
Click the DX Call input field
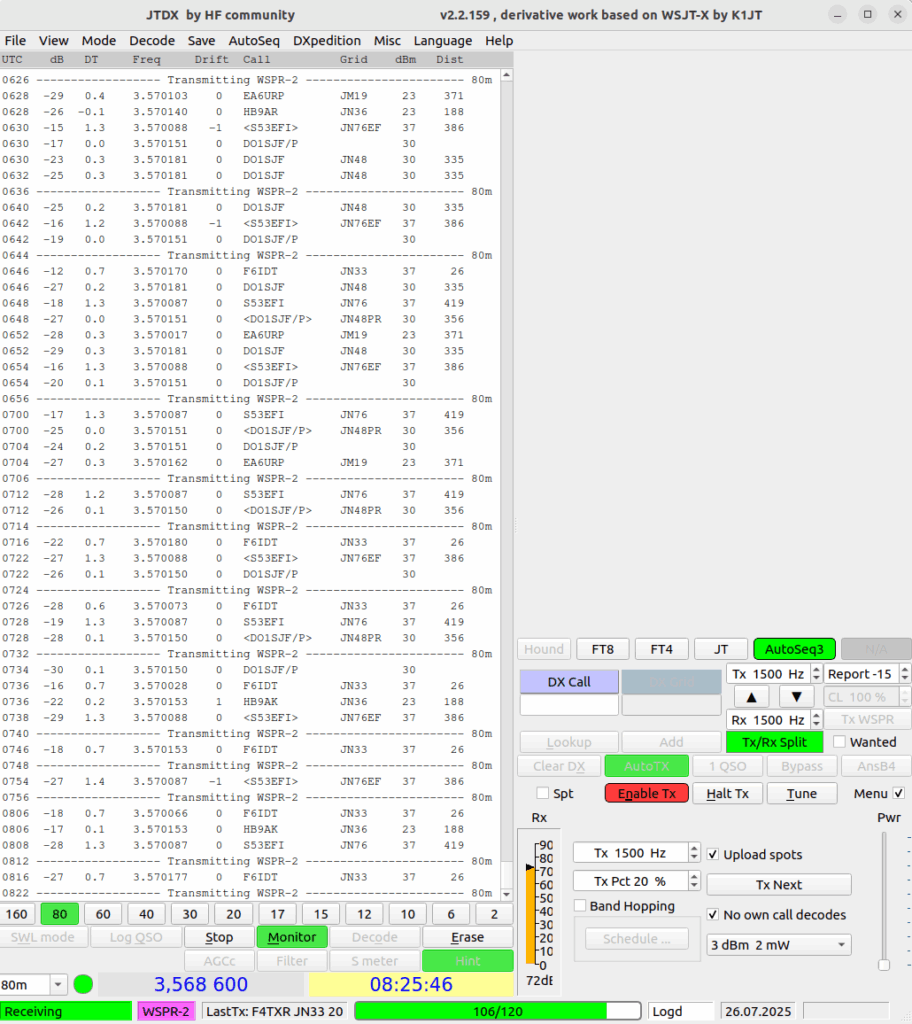pos(569,705)
